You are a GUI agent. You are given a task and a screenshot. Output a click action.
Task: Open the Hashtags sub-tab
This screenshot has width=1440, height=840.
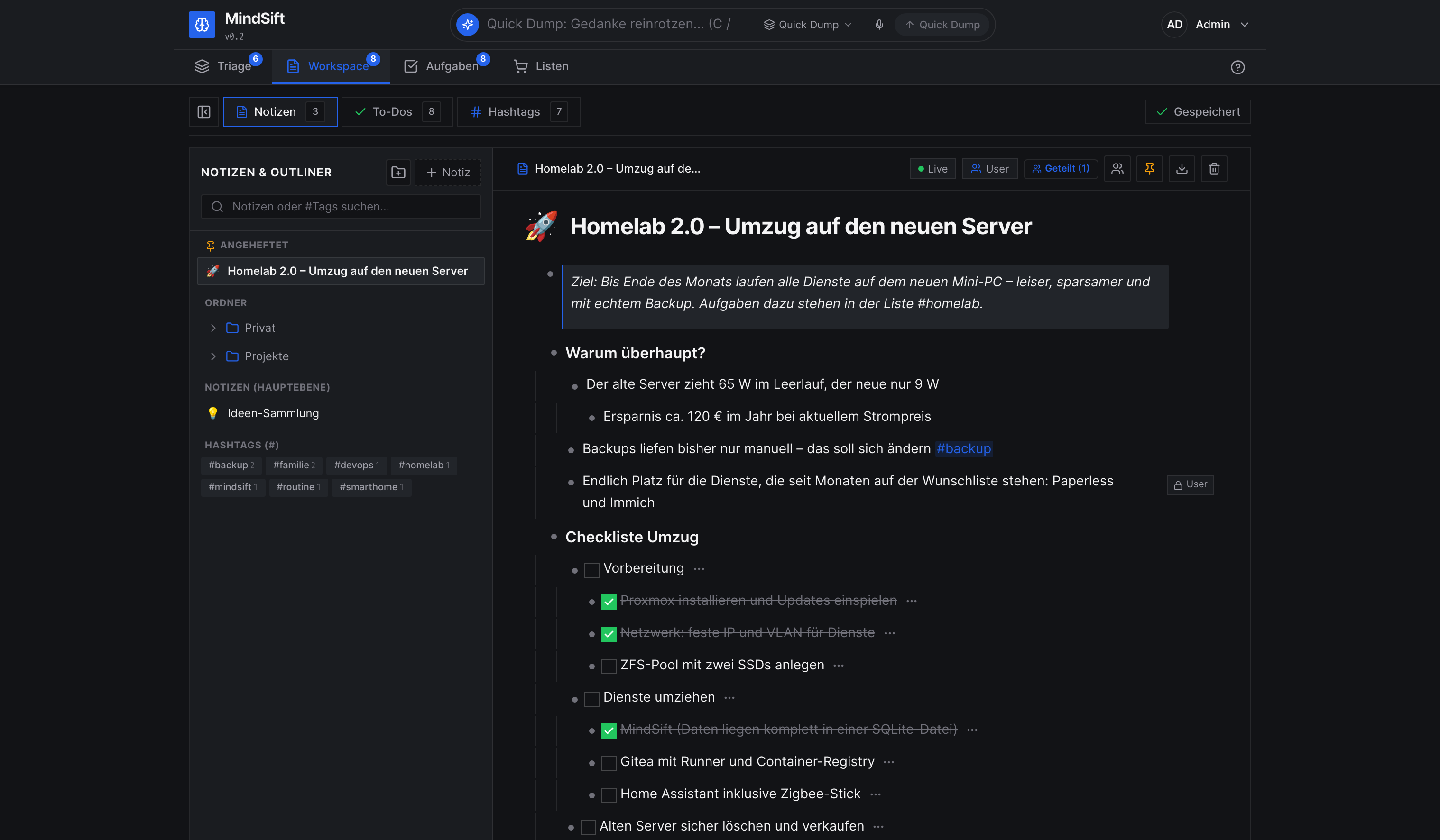[x=518, y=112]
